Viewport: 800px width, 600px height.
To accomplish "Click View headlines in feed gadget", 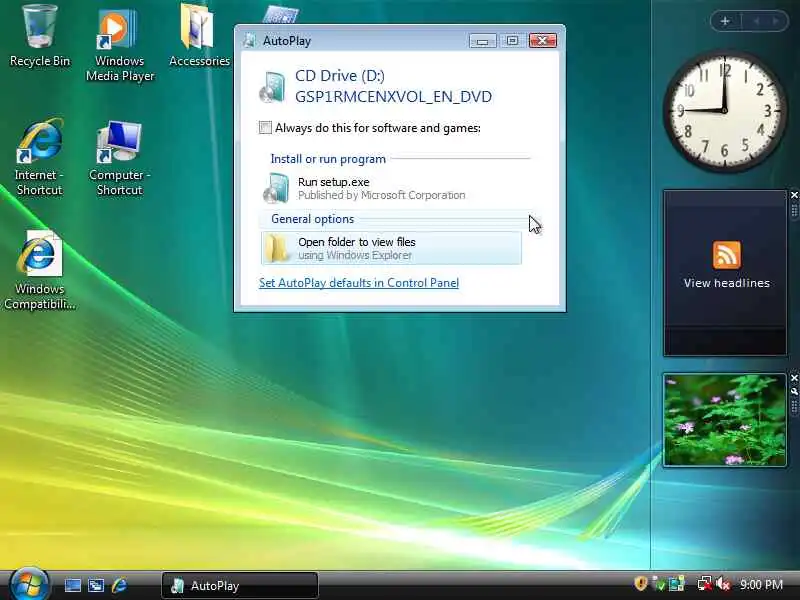I will [x=727, y=283].
